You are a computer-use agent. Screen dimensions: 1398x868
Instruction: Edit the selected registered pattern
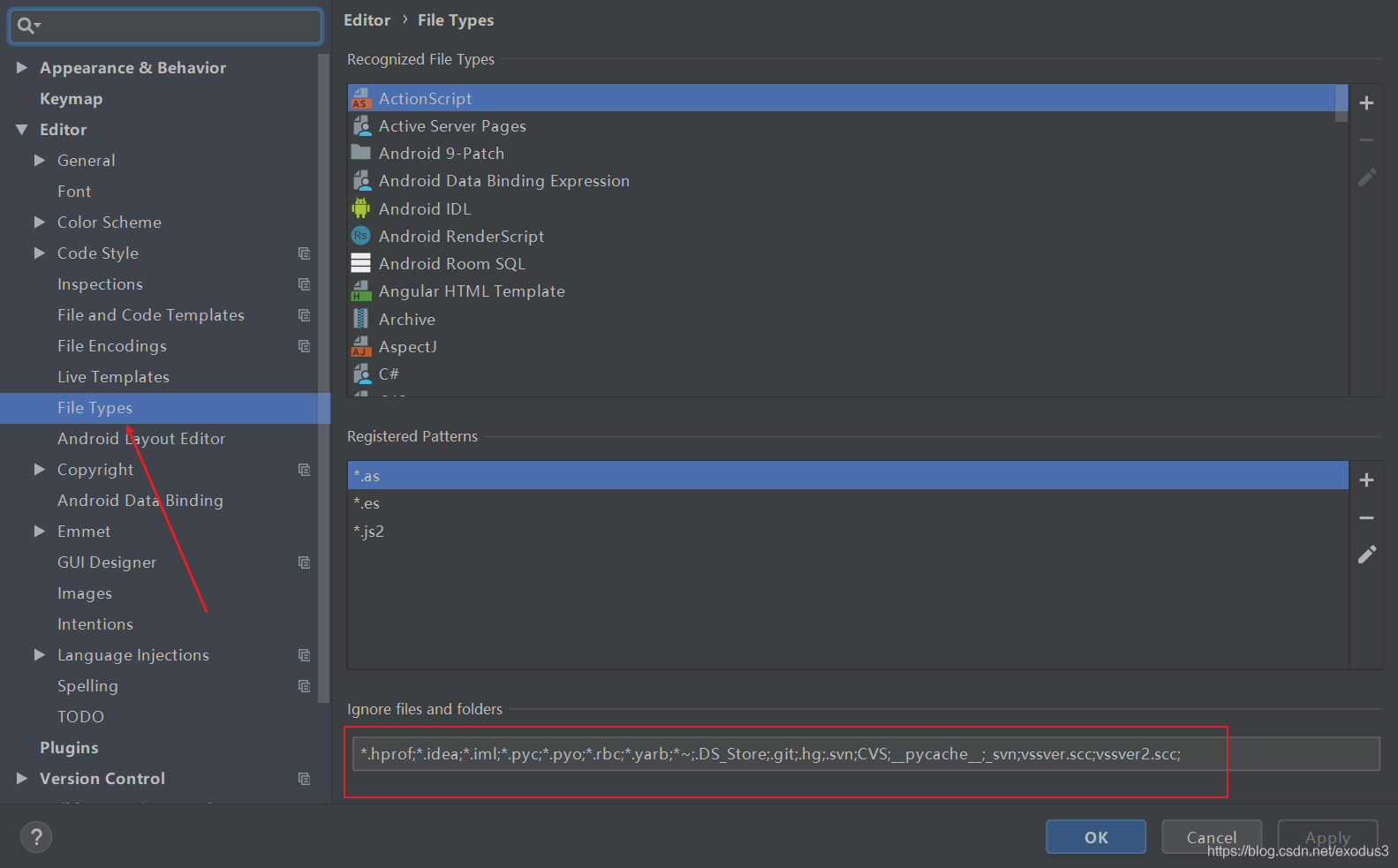[x=1366, y=555]
